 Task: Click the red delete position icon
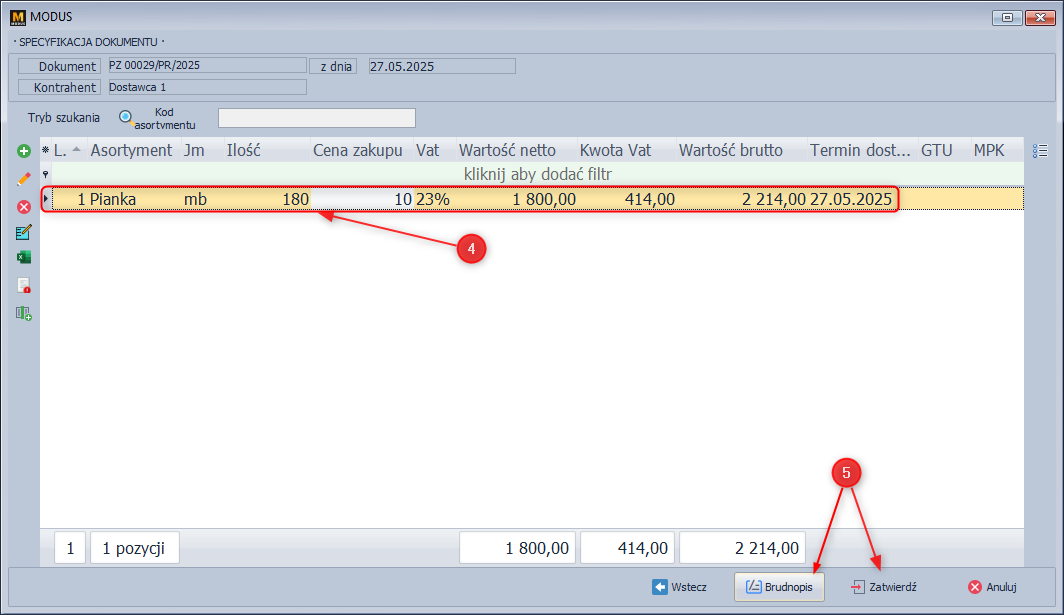tap(24, 207)
